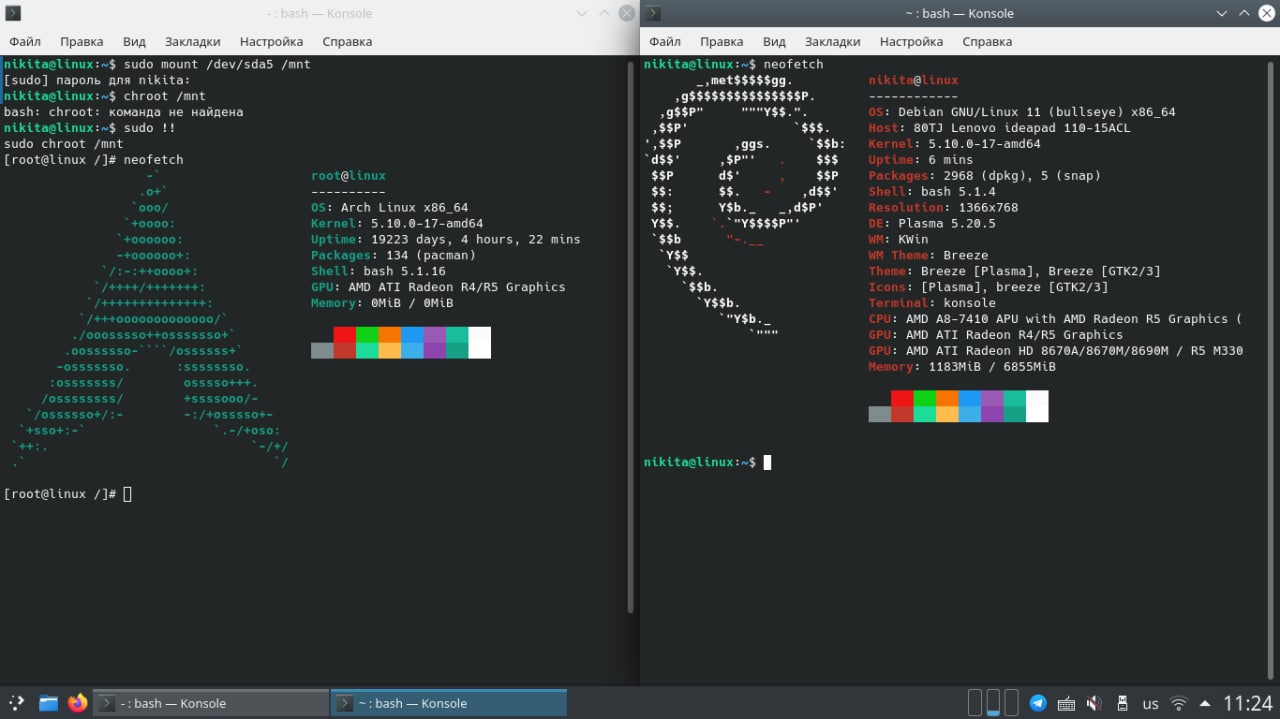This screenshot has width=1280, height=719.
Task: Click the red color block in left neofetch output
Action: click(344, 334)
